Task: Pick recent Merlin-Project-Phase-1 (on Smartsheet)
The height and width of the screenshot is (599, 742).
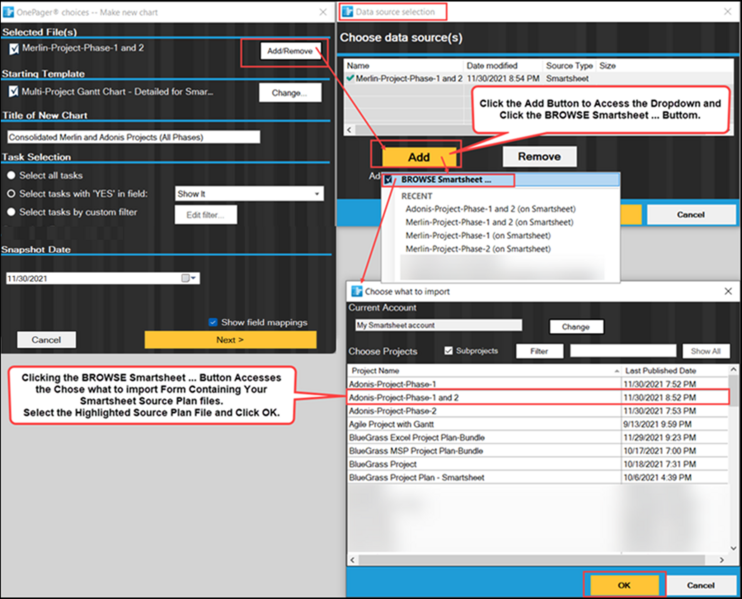Action: [478, 235]
